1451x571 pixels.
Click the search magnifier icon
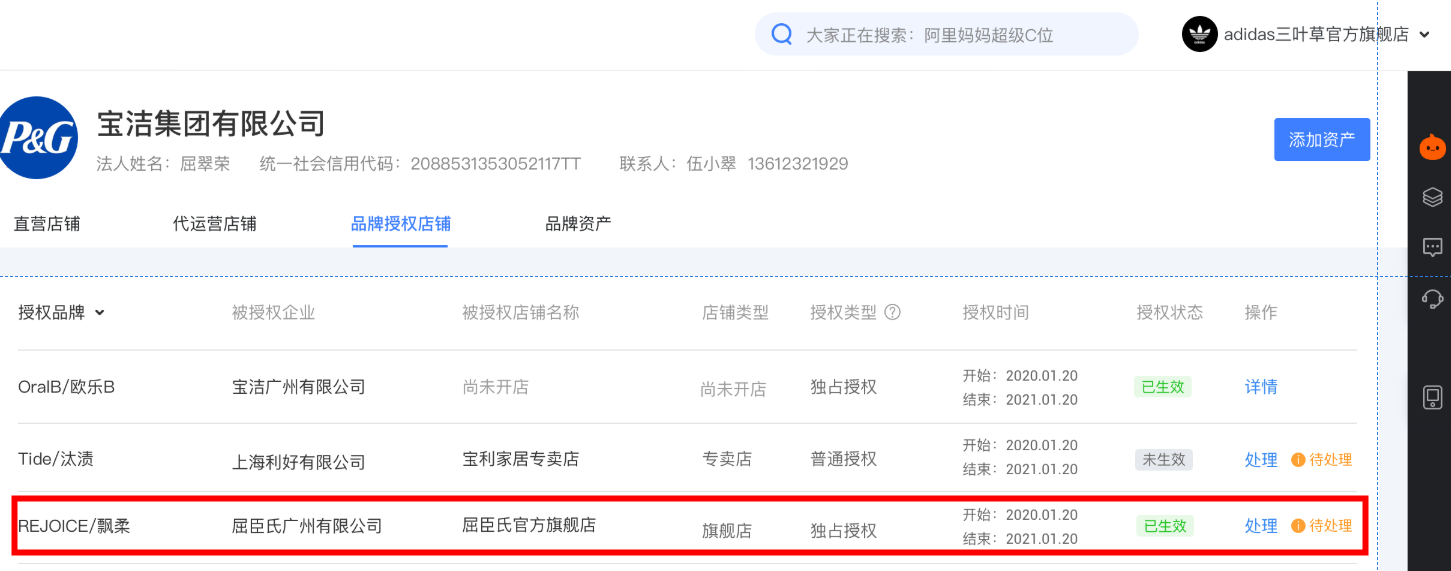click(x=782, y=34)
